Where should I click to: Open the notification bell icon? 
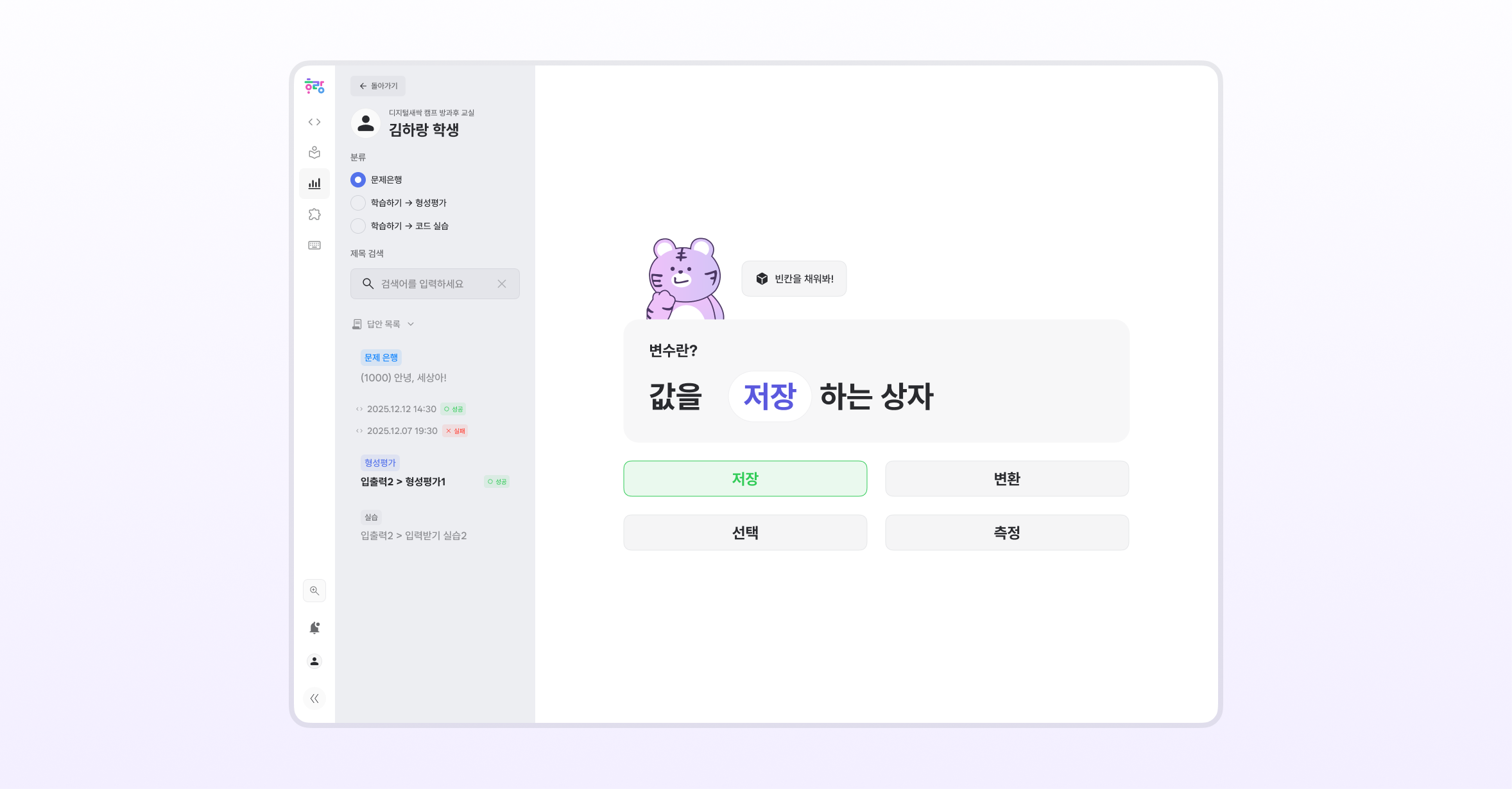[314, 628]
